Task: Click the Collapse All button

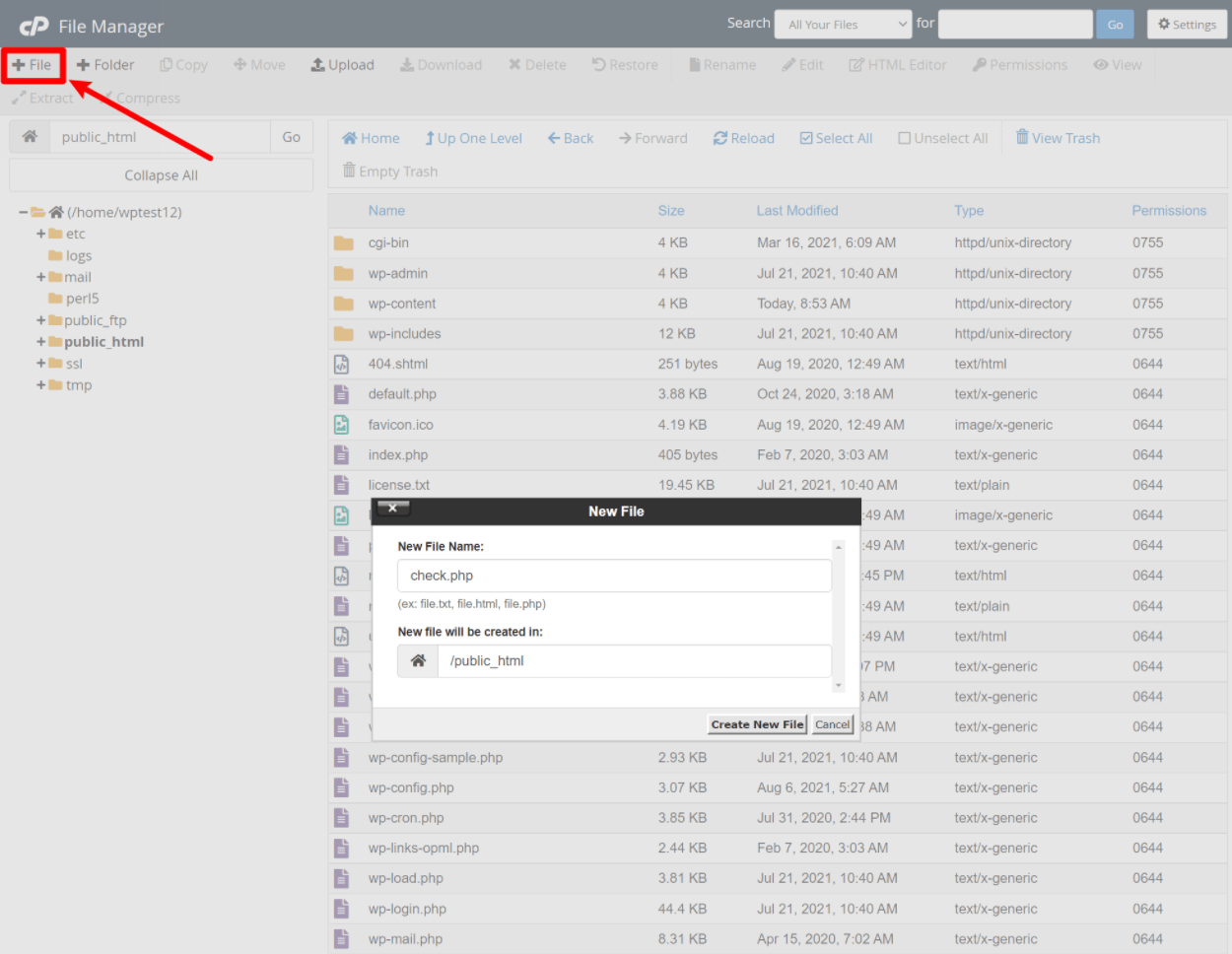Action: pos(161,175)
